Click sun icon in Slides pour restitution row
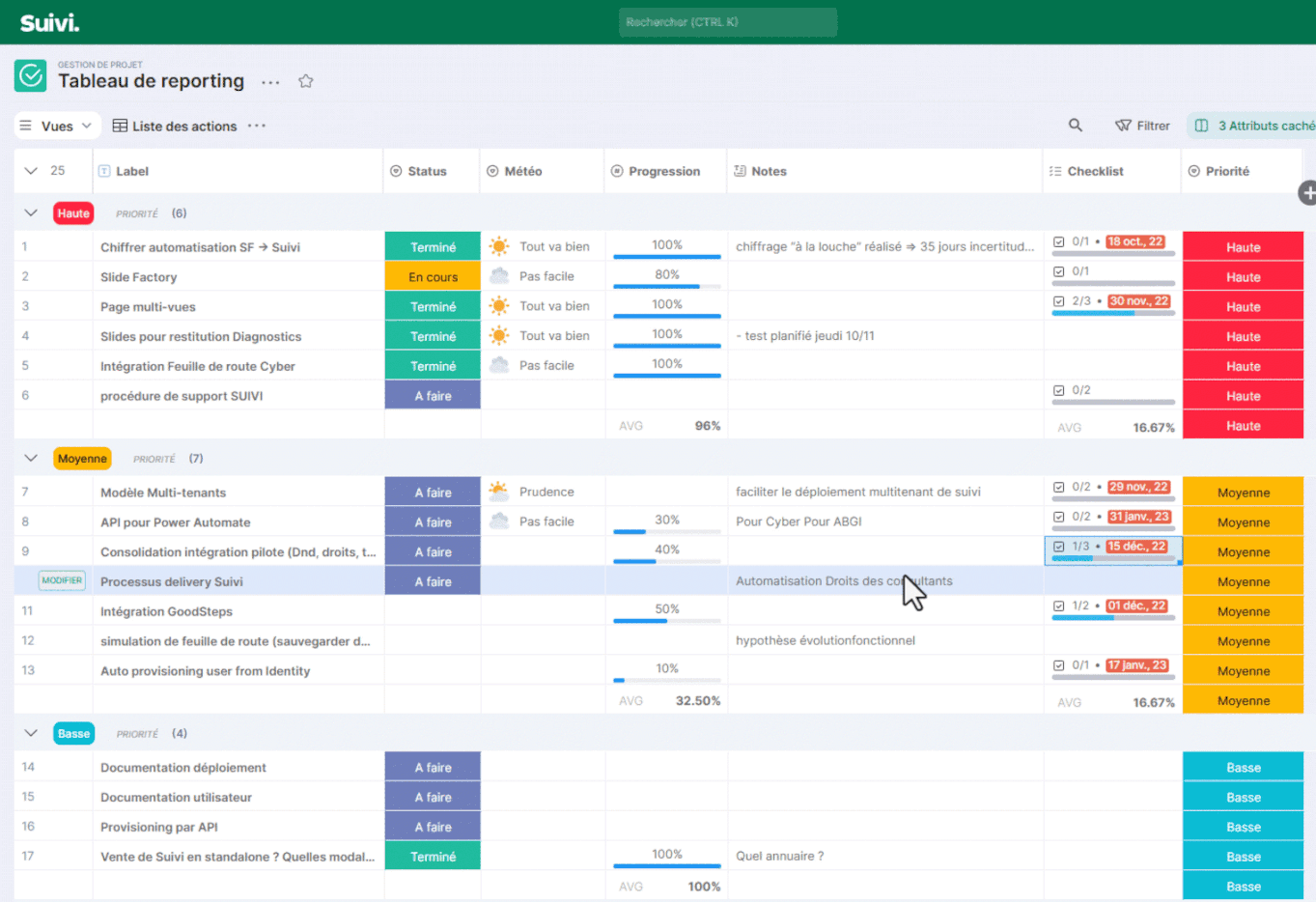The height and width of the screenshot is (902, 1316). [x=499, y=336]
